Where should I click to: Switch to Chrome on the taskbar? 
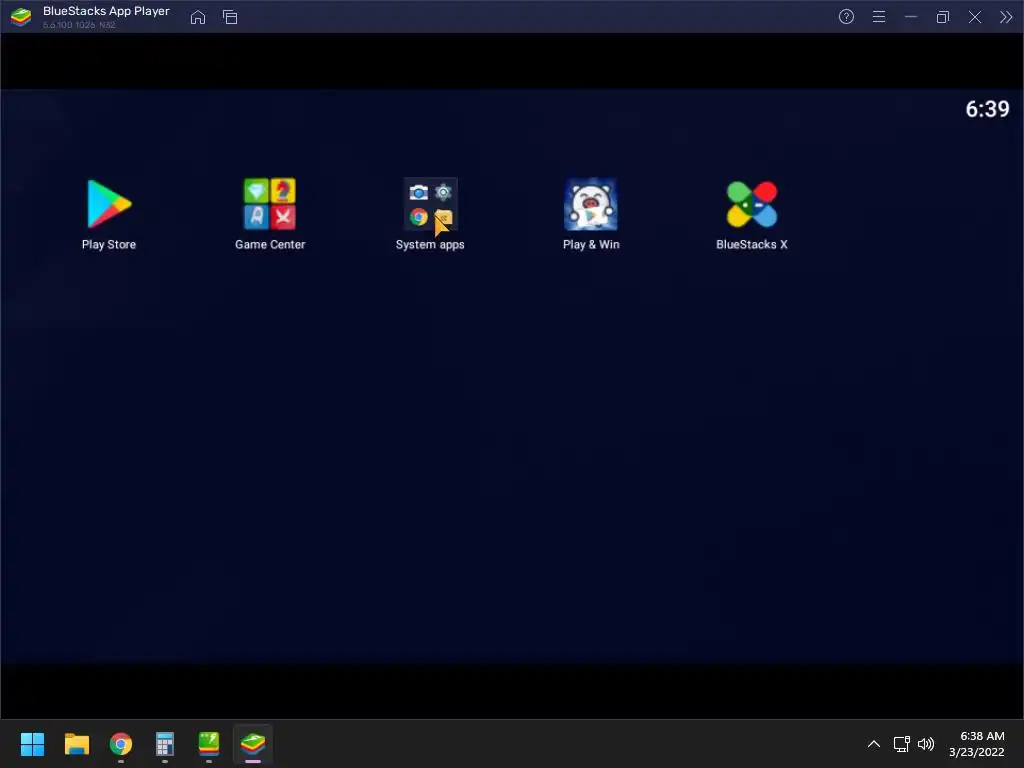click(x=121, y=744)
